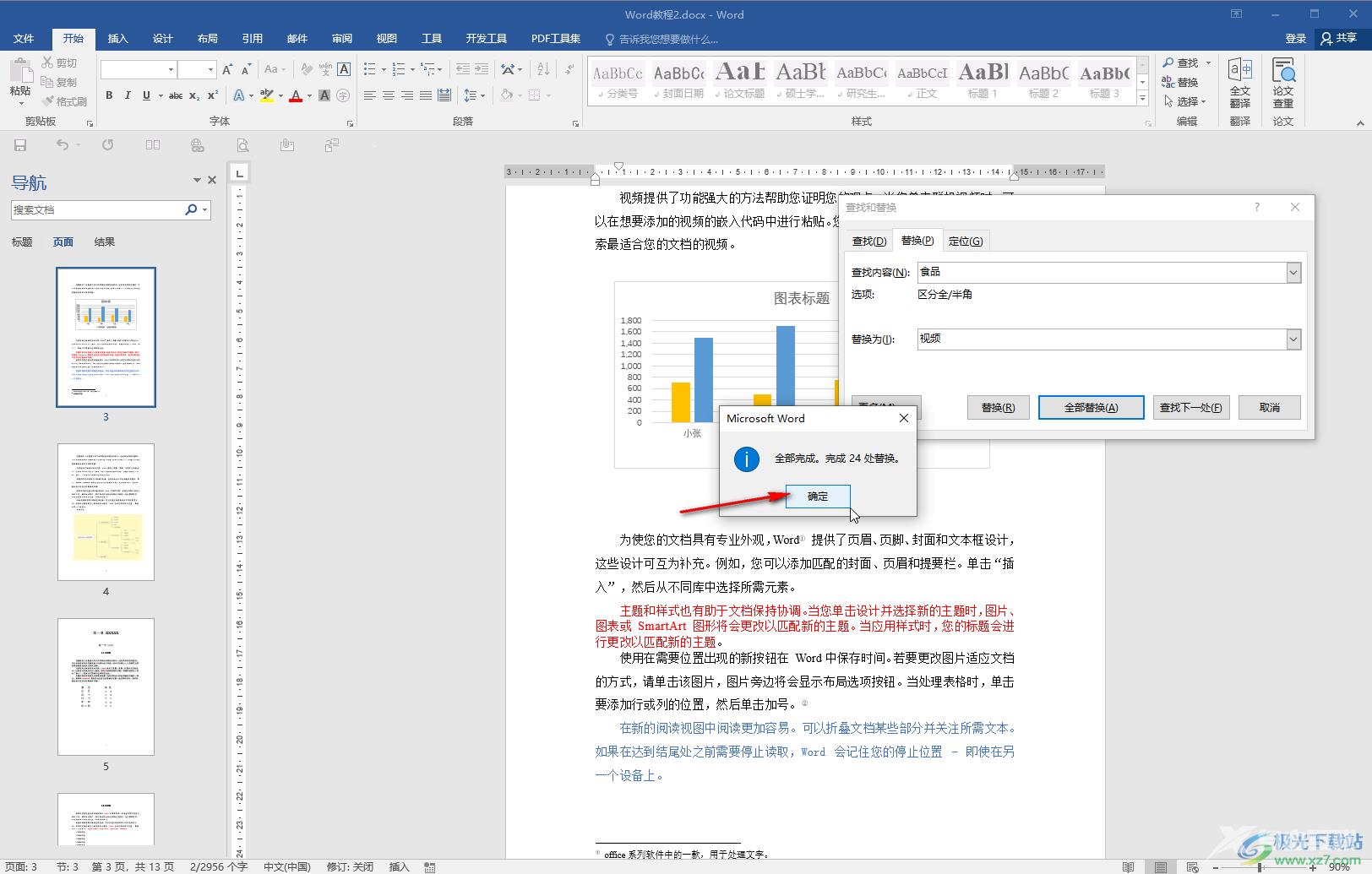Click the Bold formatting icon

109,95
